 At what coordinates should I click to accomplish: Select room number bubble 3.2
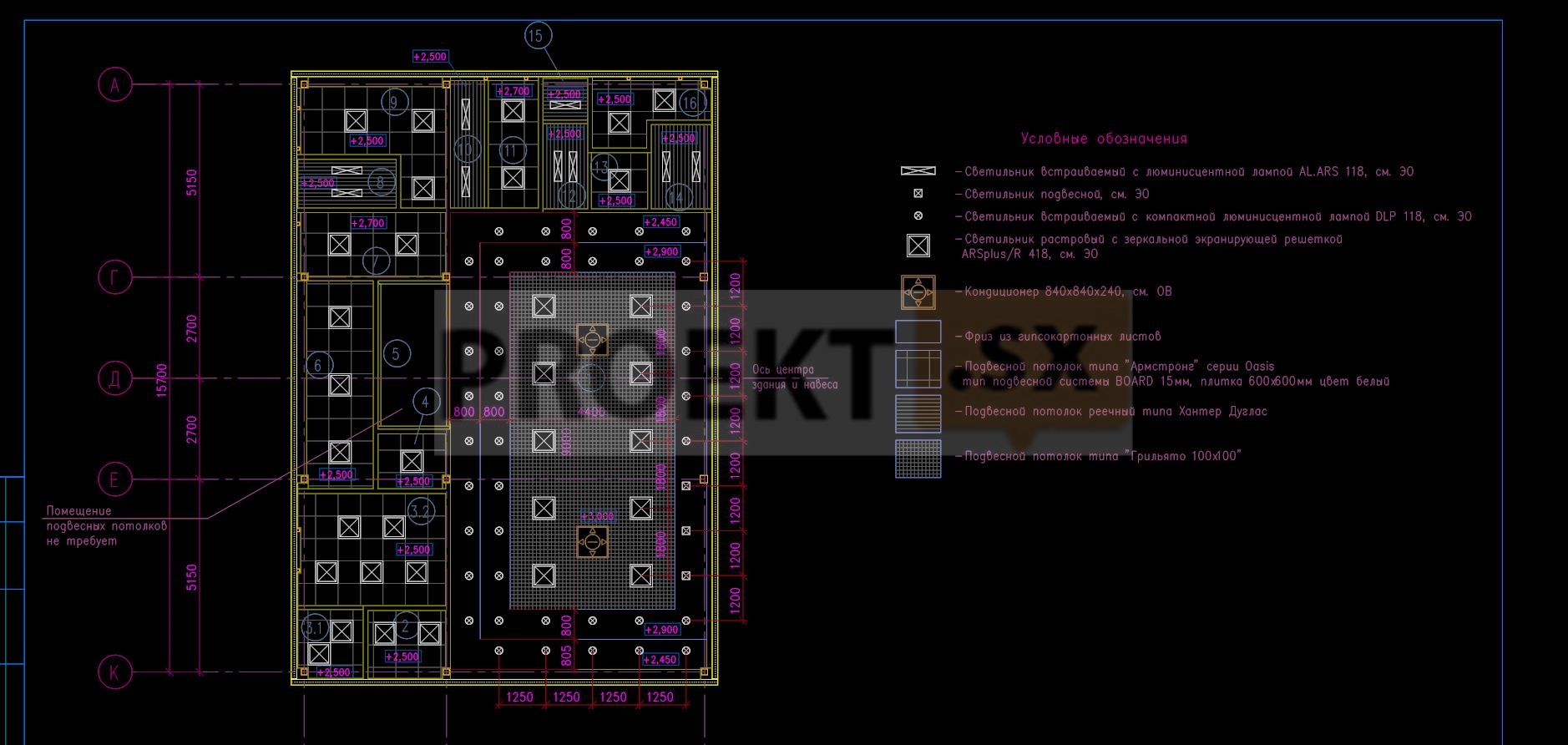point(421,510)
